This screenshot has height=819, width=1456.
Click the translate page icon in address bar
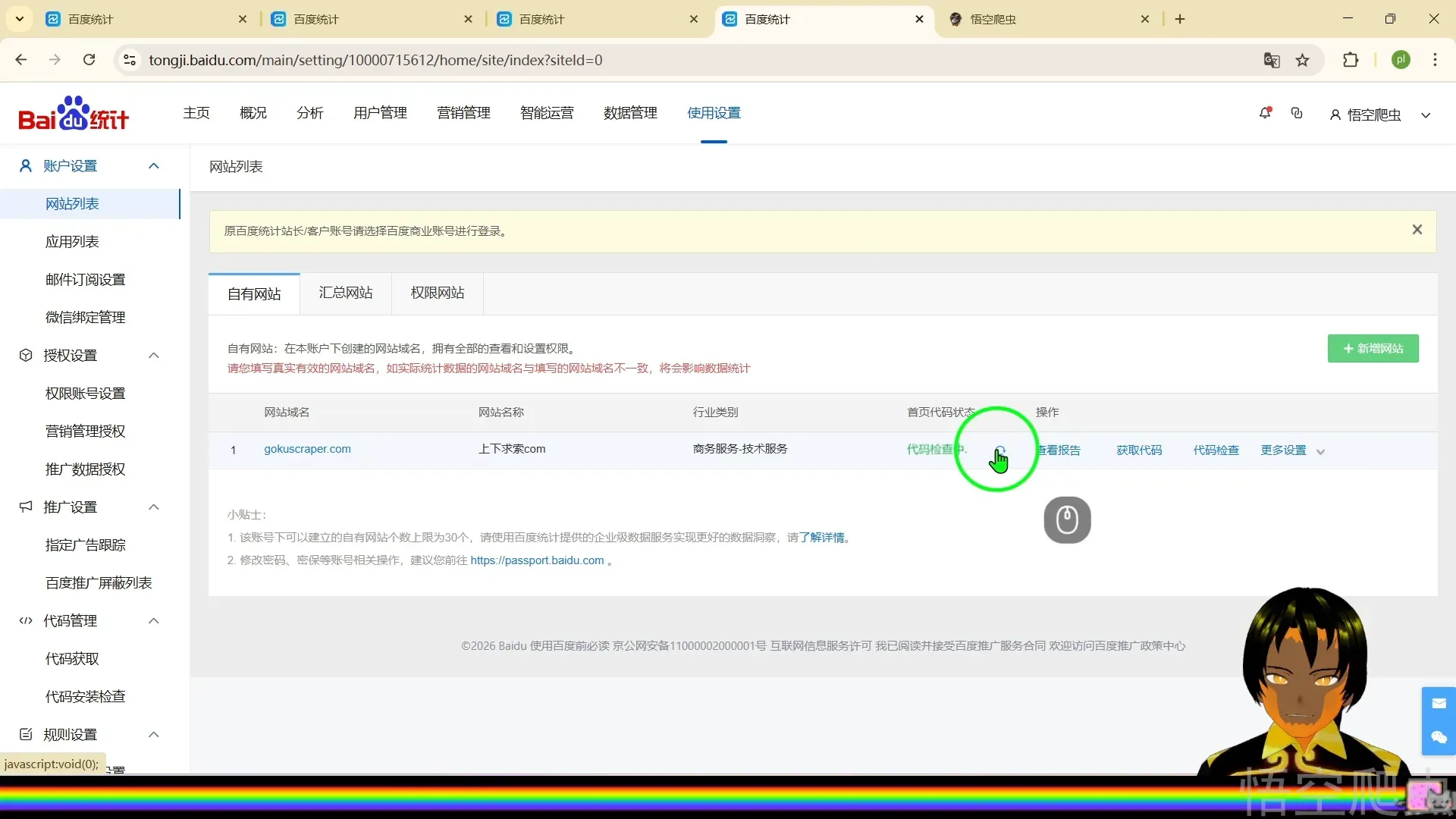[1272, 60]
